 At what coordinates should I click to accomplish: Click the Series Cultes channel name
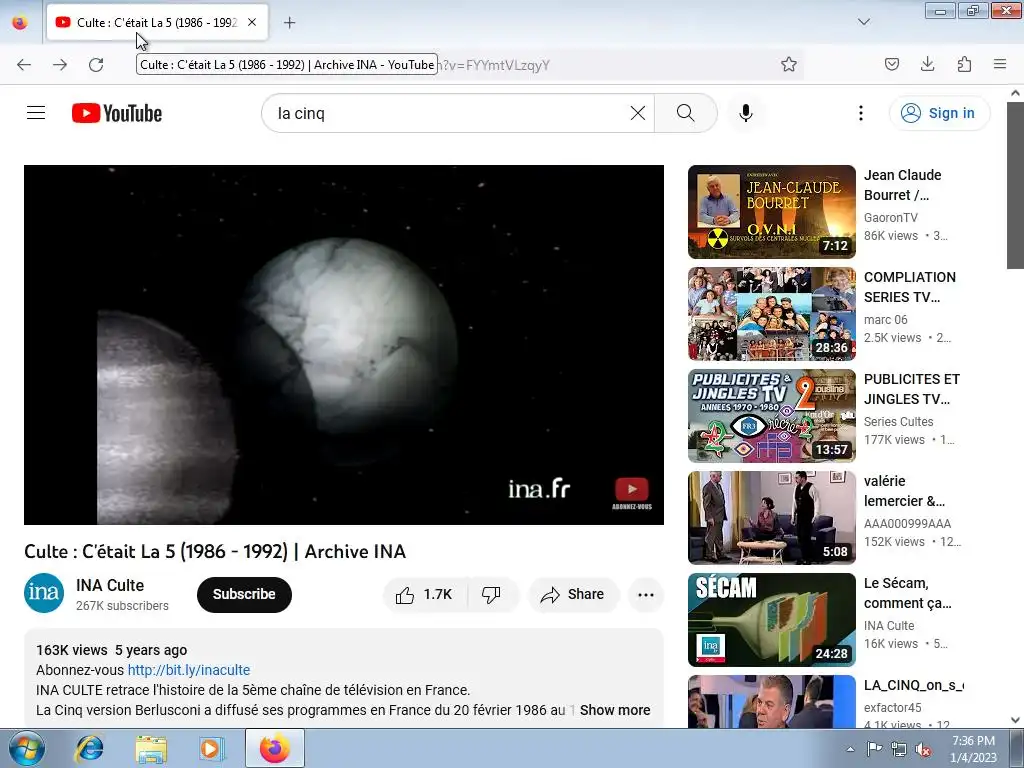point(899,421)
